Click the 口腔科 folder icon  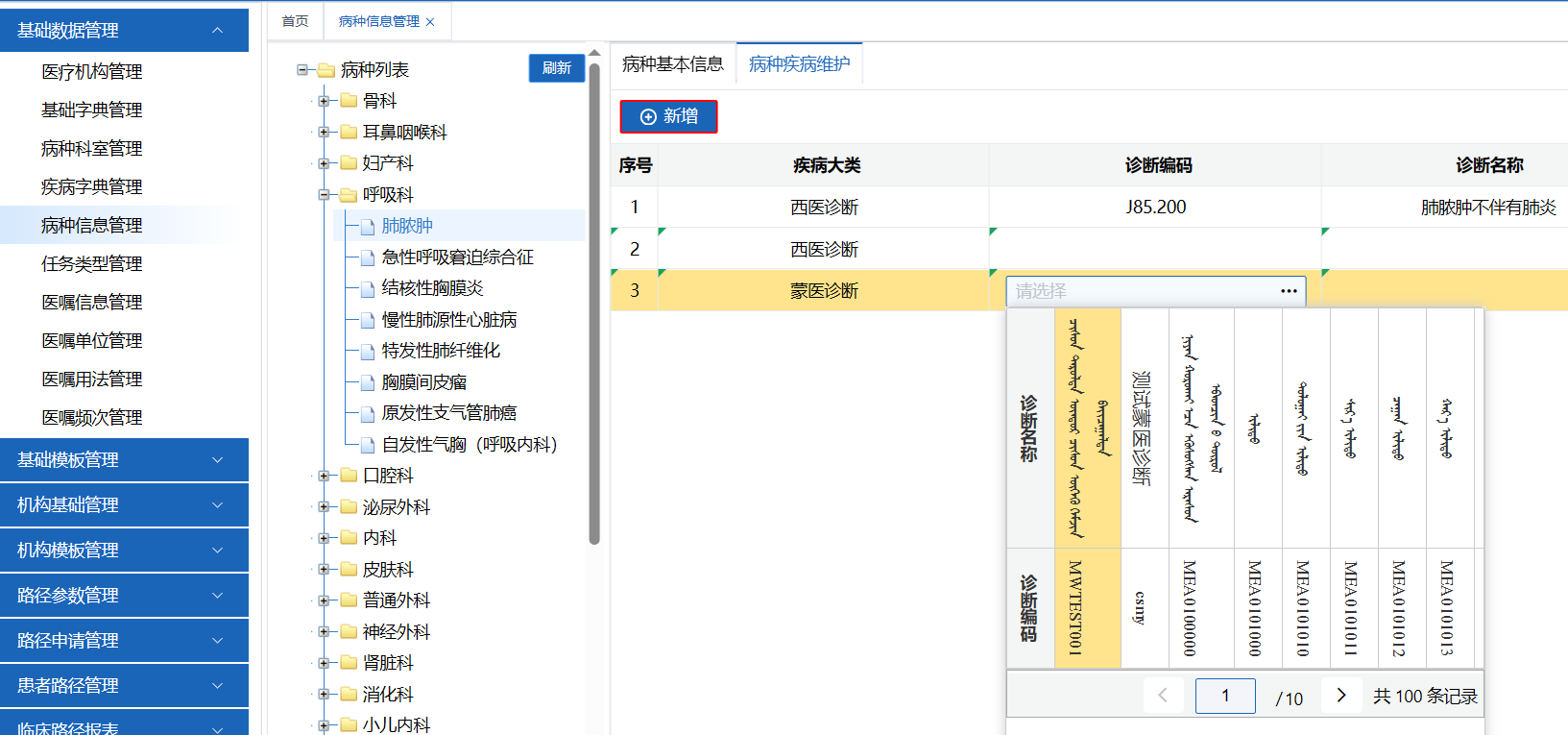pos(349,476)
